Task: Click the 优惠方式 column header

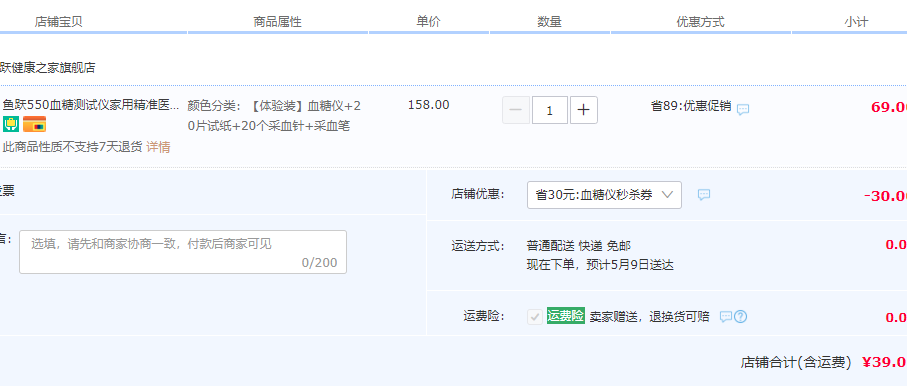Action: point(700,22)
